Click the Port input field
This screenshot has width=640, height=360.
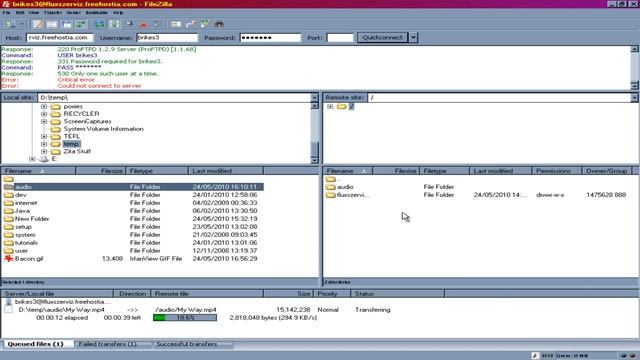[x=340, y=38]
